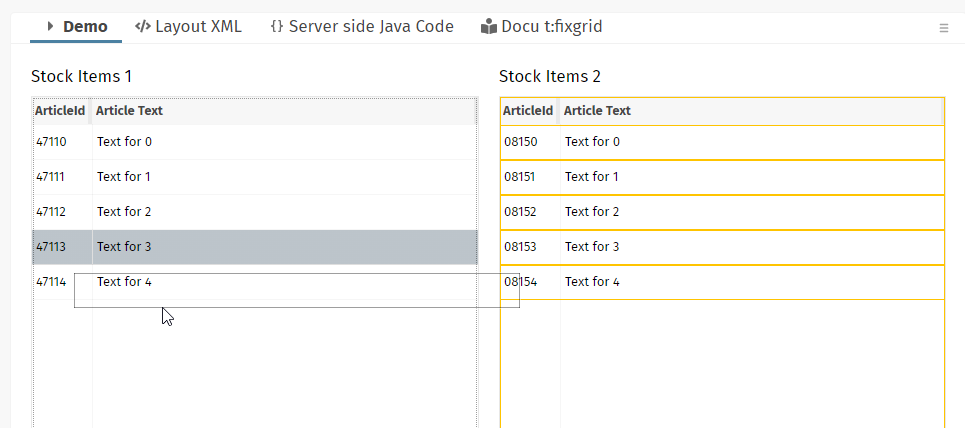Select the 08152 row in Stock Items 2

pyautogui.click(x=520, y=212)
